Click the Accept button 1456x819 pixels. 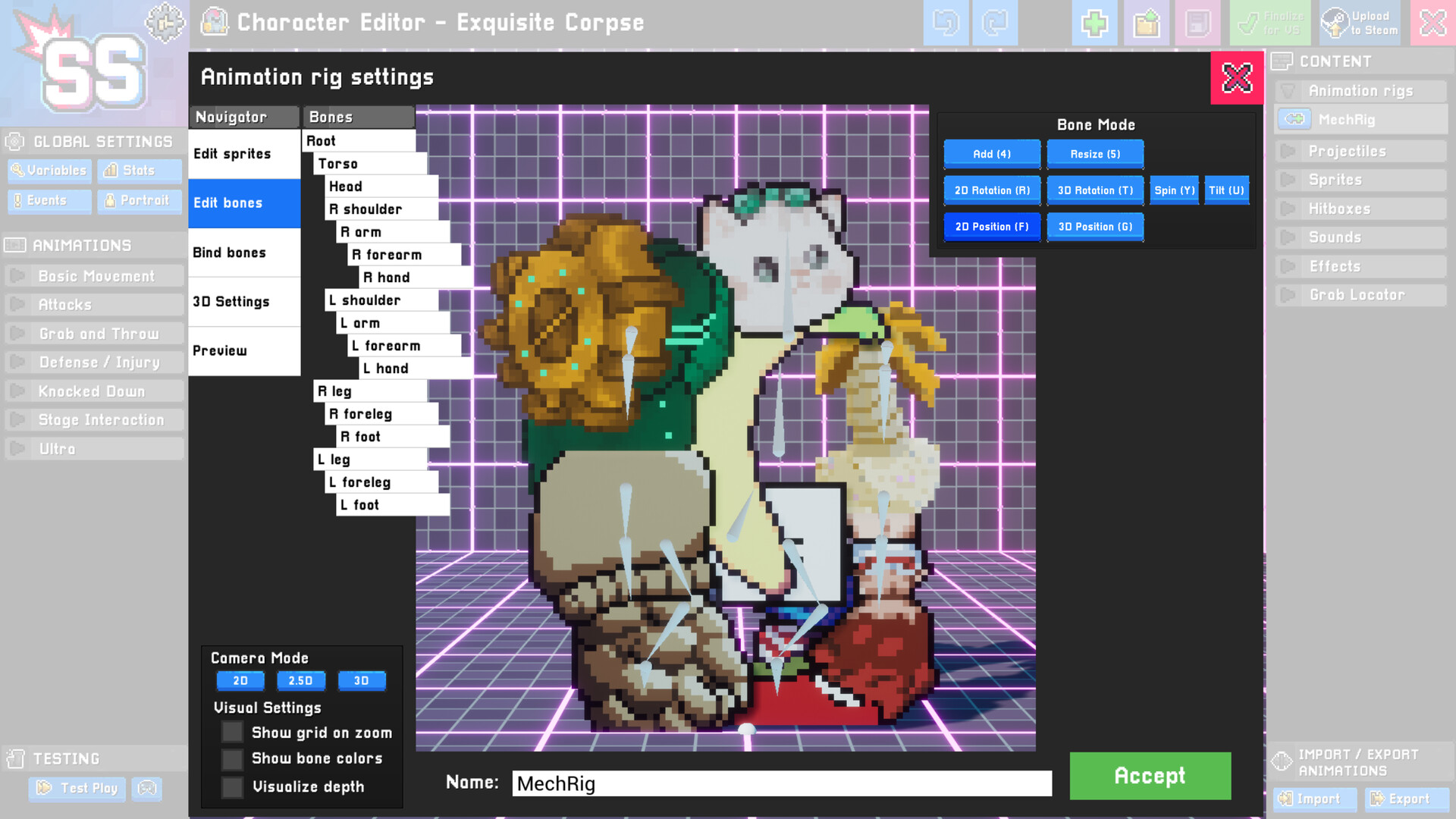[1150, 776]
